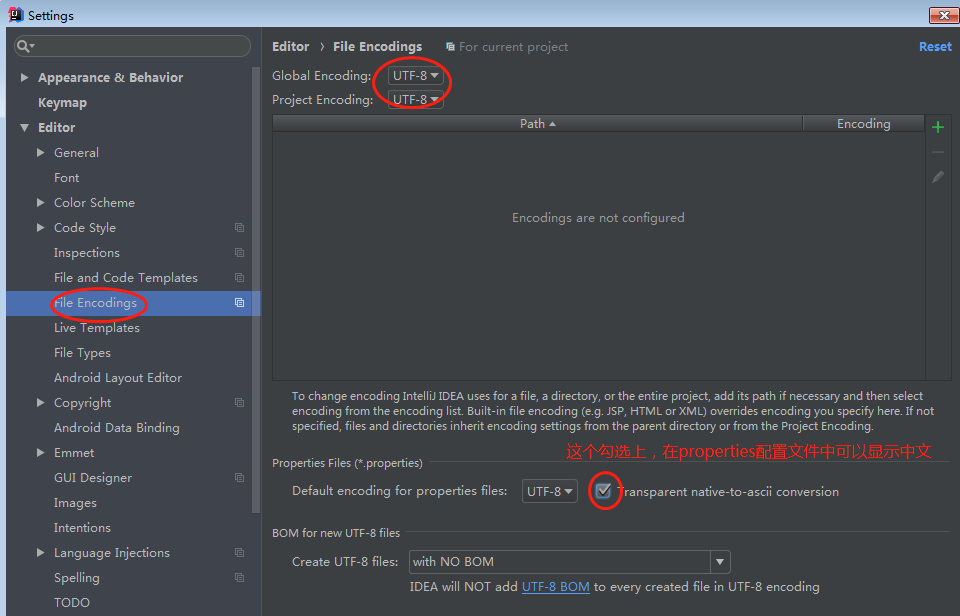Click the project-level icon beside Inspections
This screenshot has width=960, height=616.
(239, 253)
